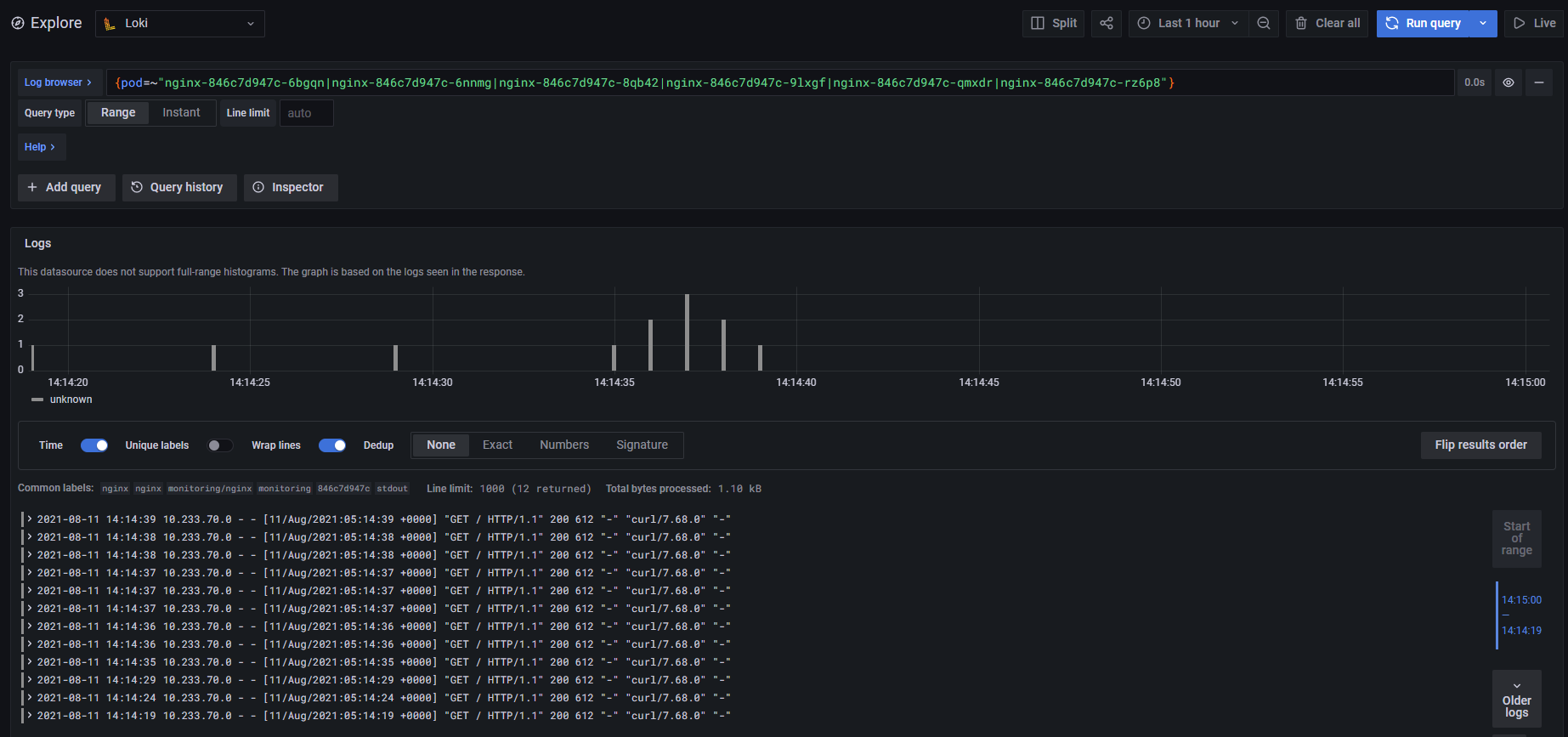Expand log row at 14:14:39

click(x=30, y=519)
